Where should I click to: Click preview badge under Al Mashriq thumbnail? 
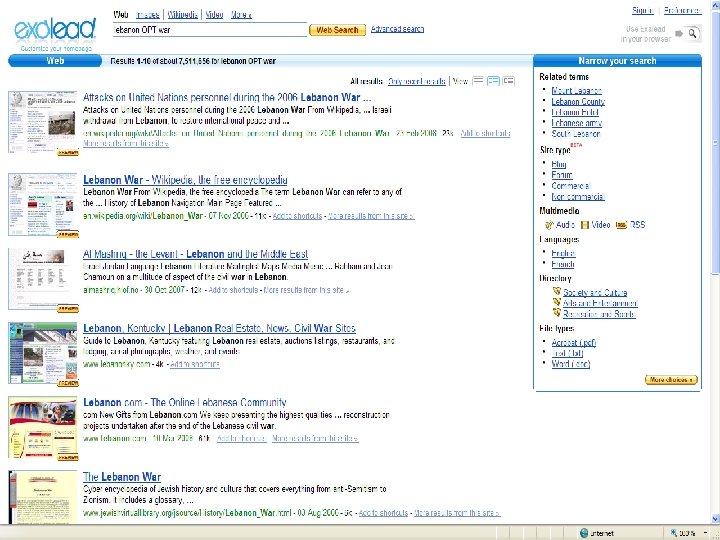[68, 309]
